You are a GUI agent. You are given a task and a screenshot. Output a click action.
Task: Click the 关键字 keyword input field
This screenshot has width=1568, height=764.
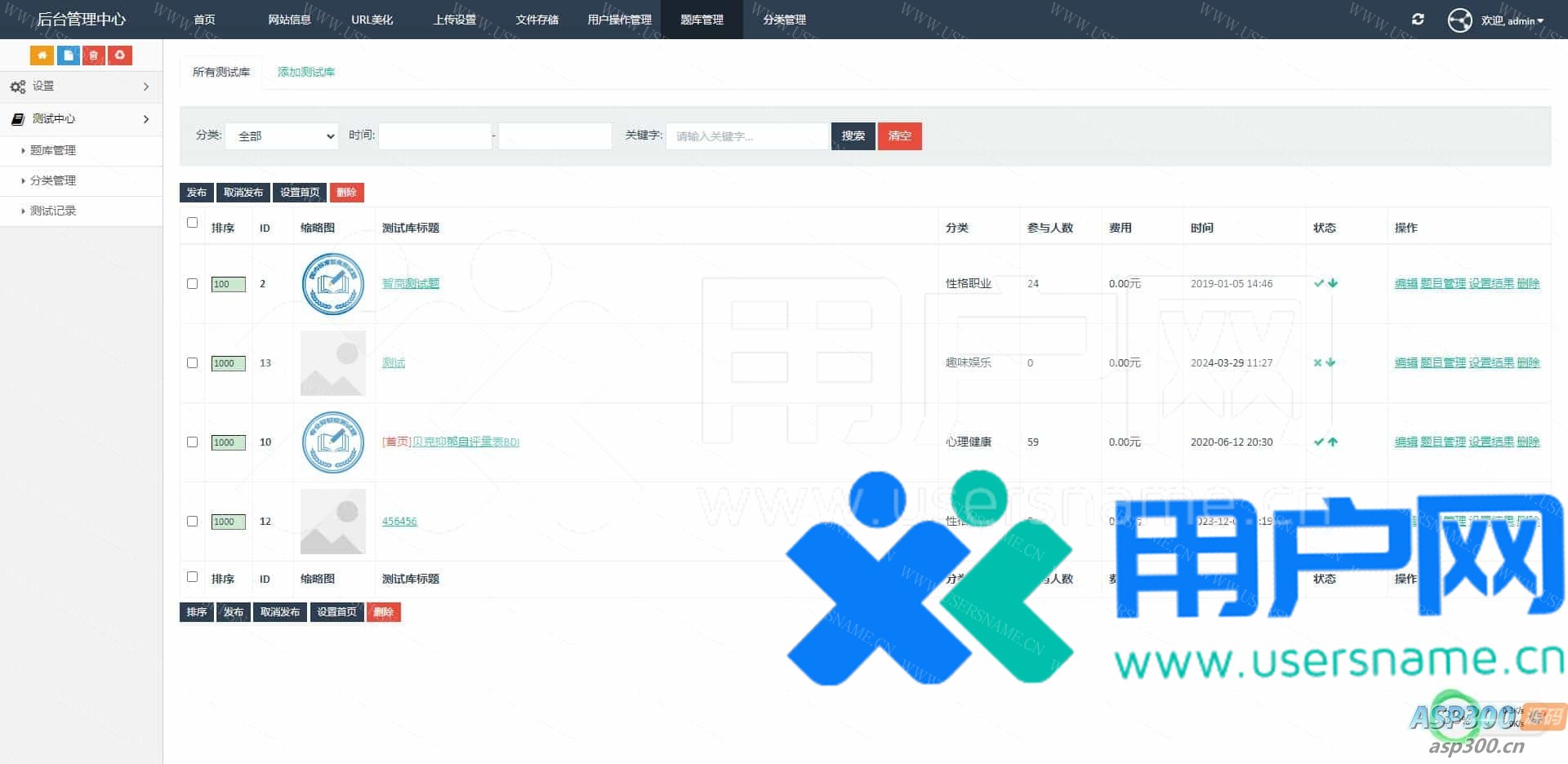pos(746,136)
